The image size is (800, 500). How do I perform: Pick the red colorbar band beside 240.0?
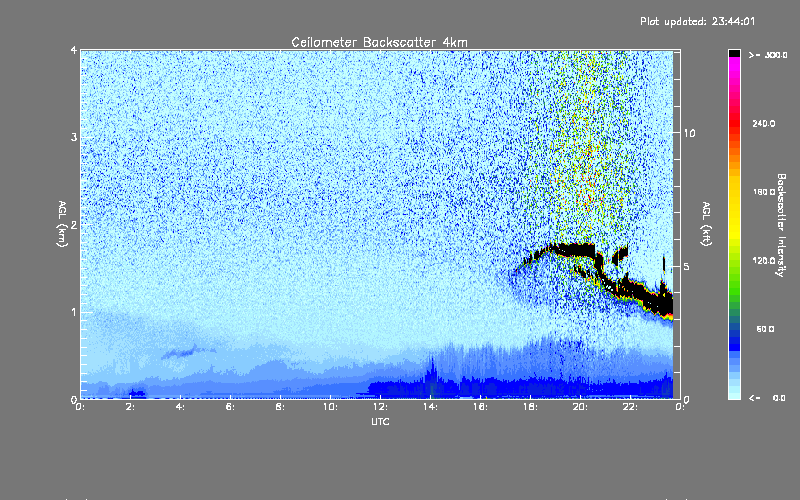click(x=734, y=123)
